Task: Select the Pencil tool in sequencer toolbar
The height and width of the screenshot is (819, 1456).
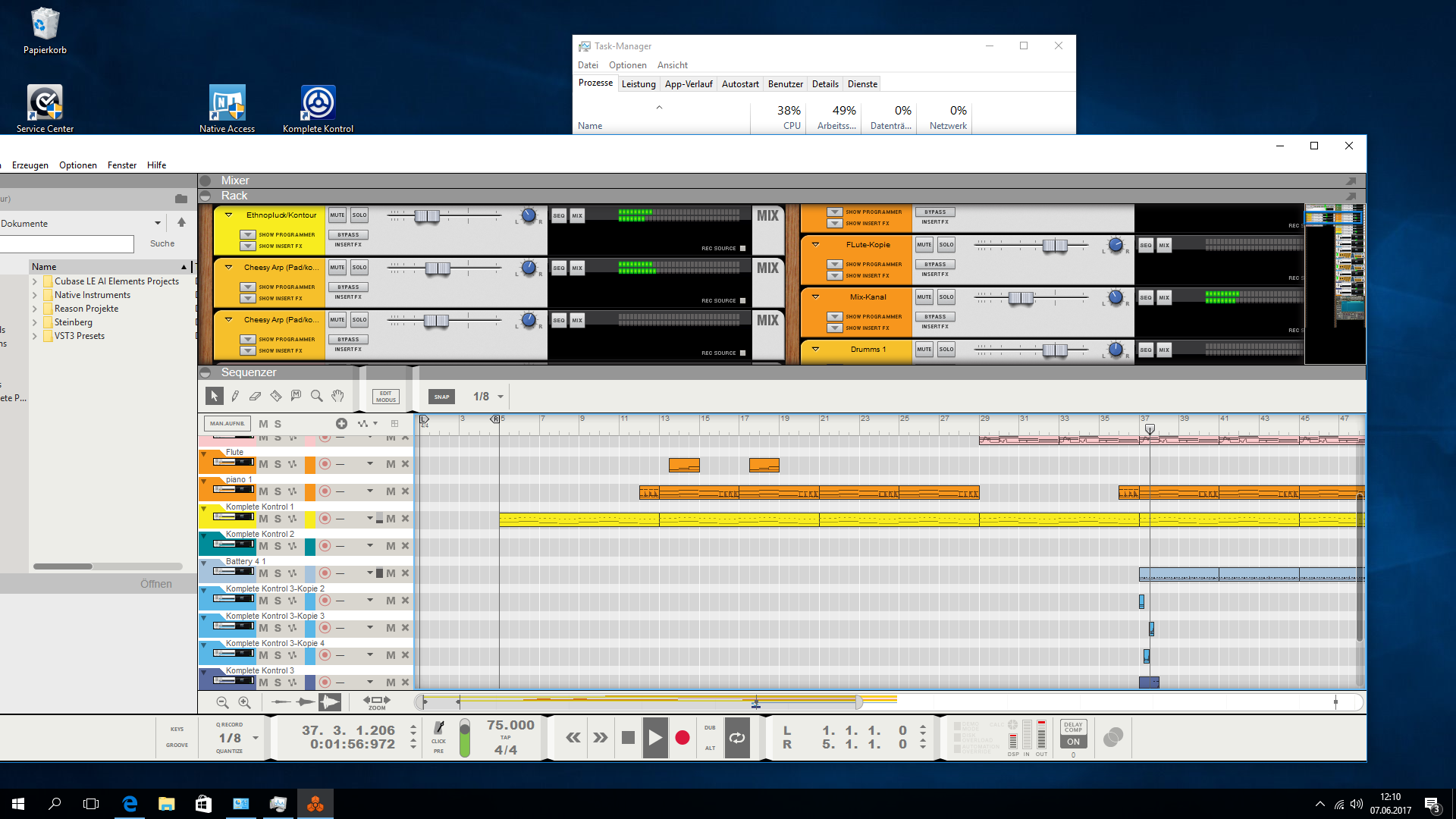Action: (235, 396)
